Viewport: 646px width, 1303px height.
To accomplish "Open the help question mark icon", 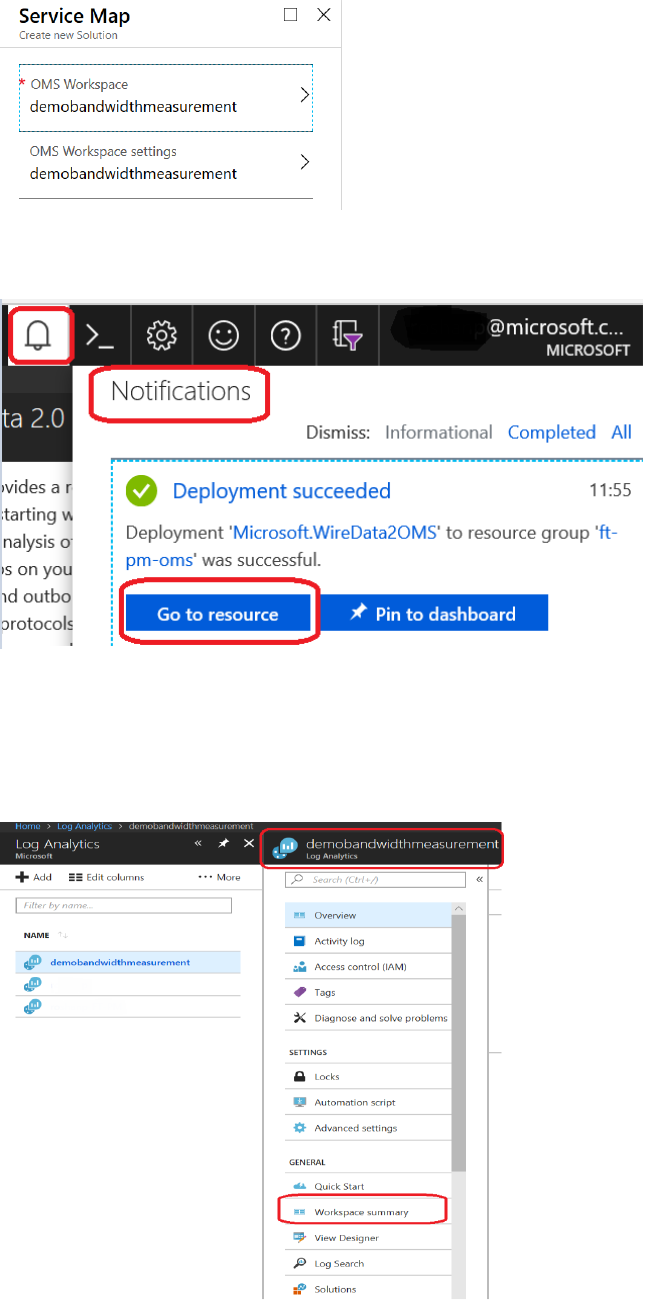I will coord(286,336).
